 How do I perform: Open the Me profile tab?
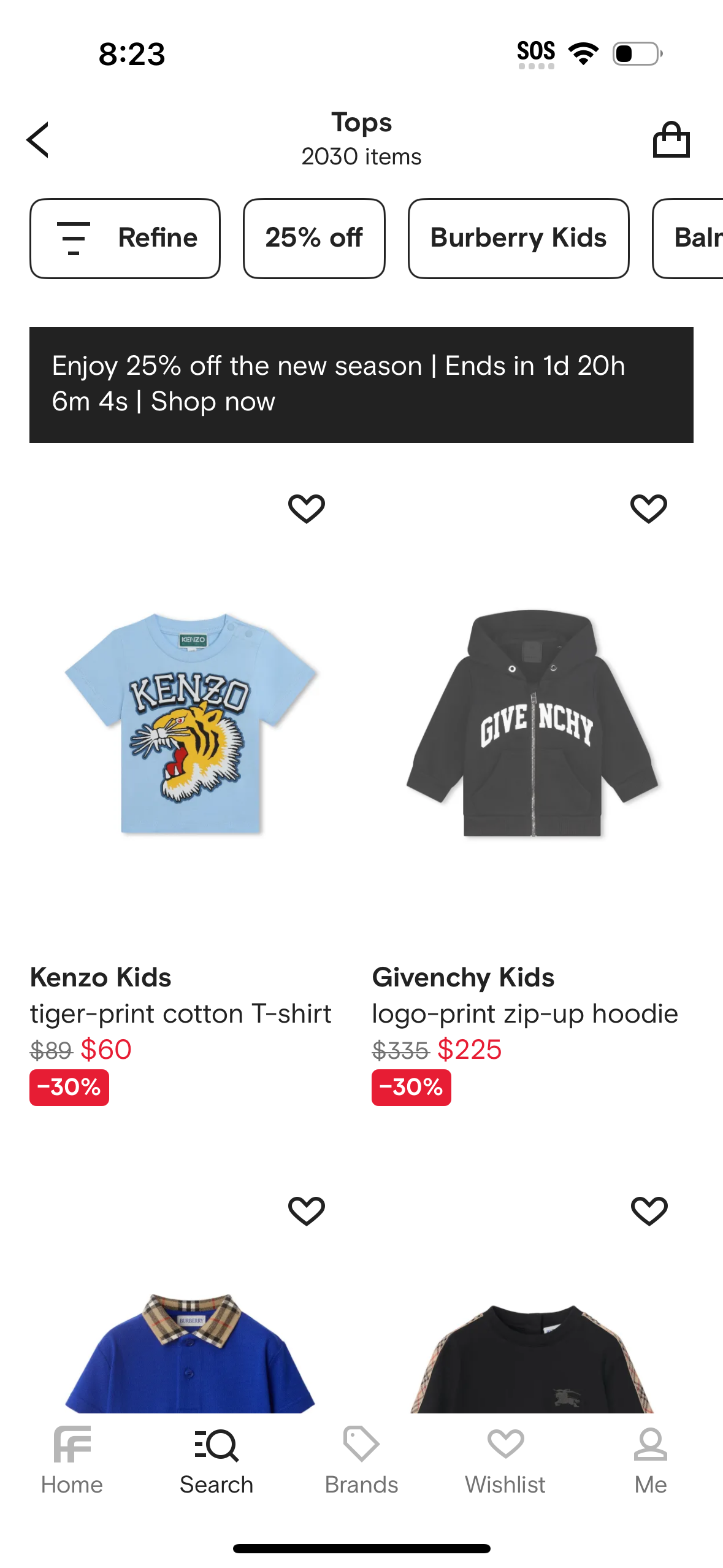650,1460
